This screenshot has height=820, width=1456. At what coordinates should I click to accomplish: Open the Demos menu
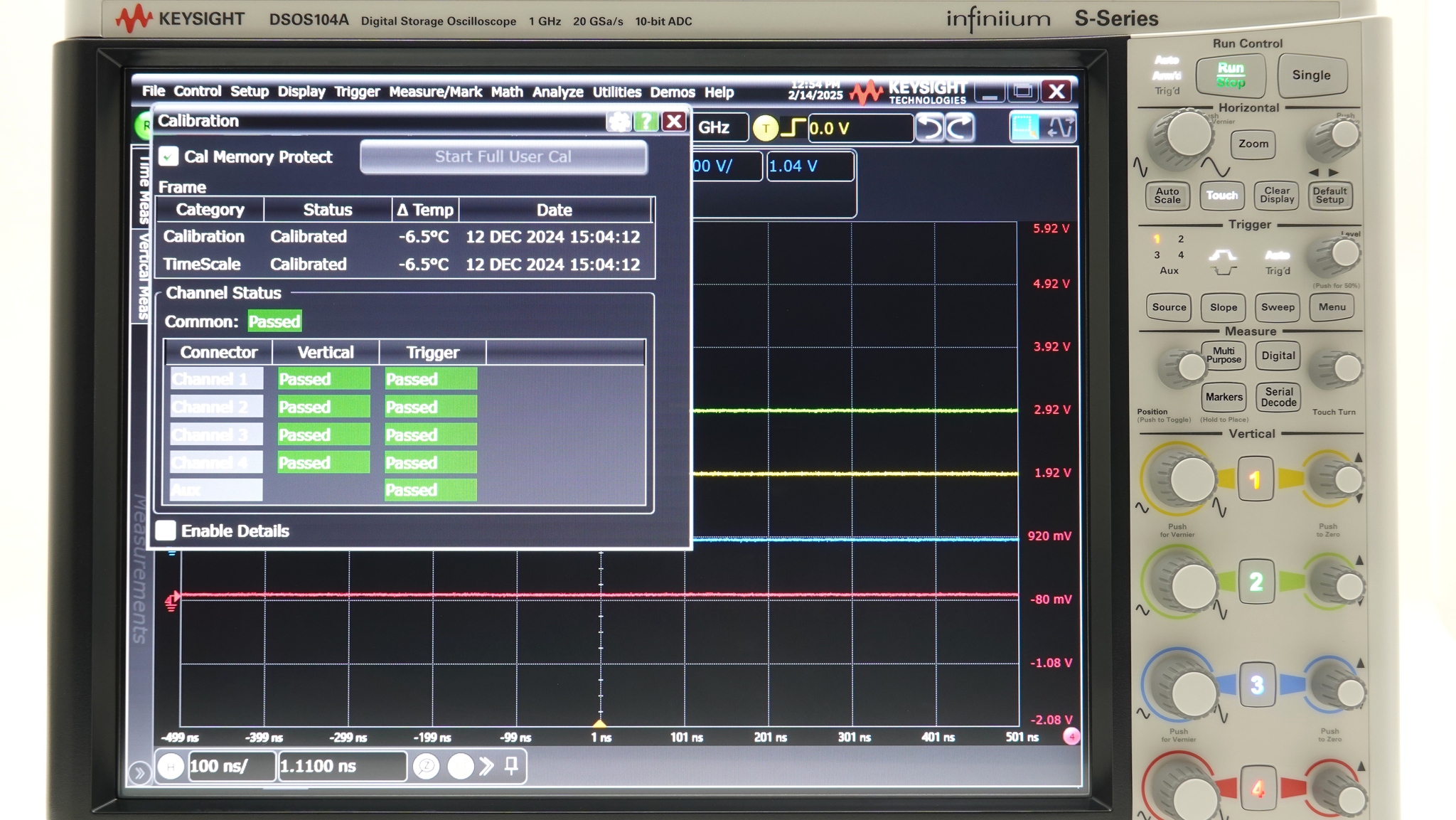click(672, 92)
